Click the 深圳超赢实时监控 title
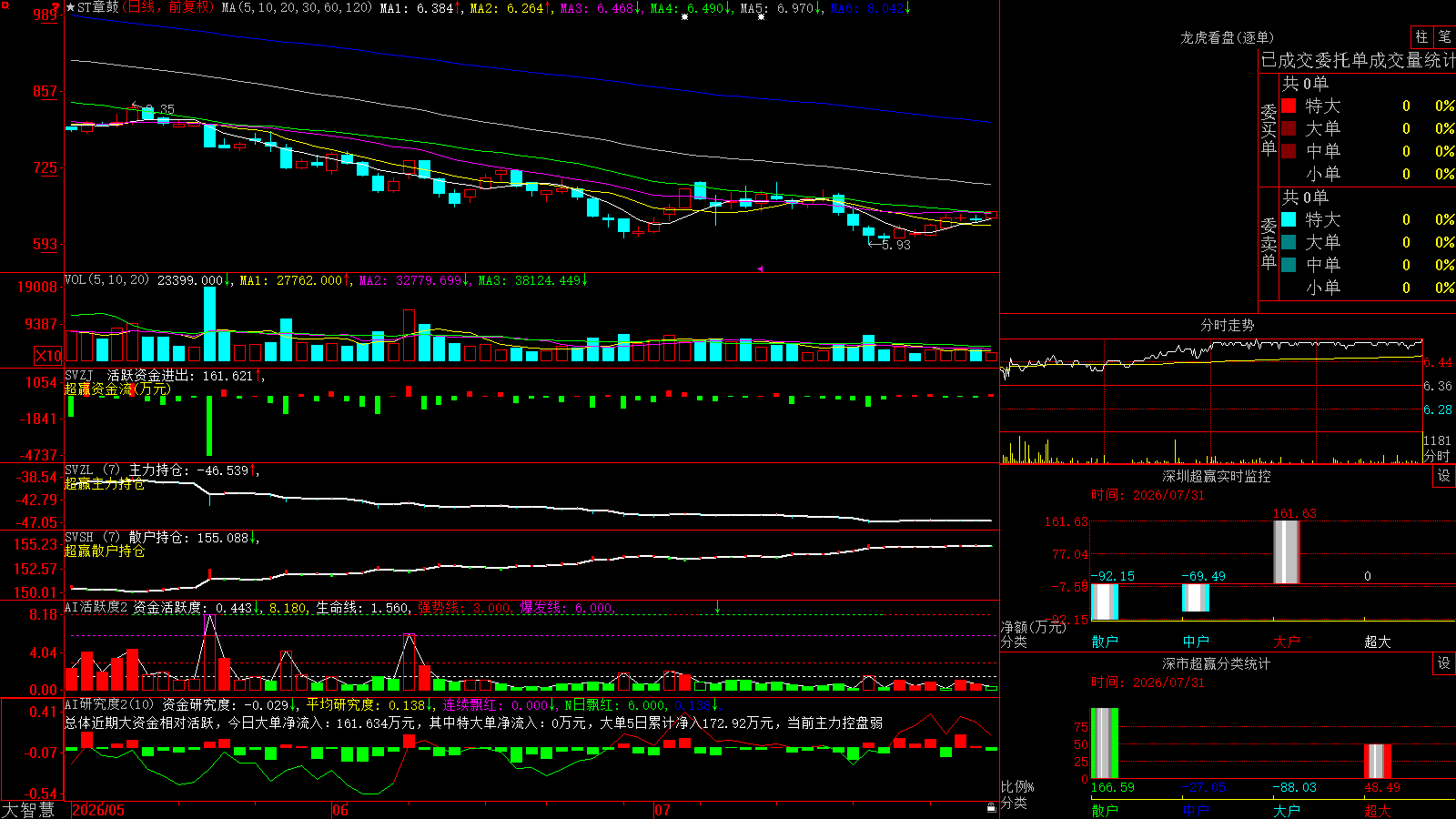 tap(1217, 476)
